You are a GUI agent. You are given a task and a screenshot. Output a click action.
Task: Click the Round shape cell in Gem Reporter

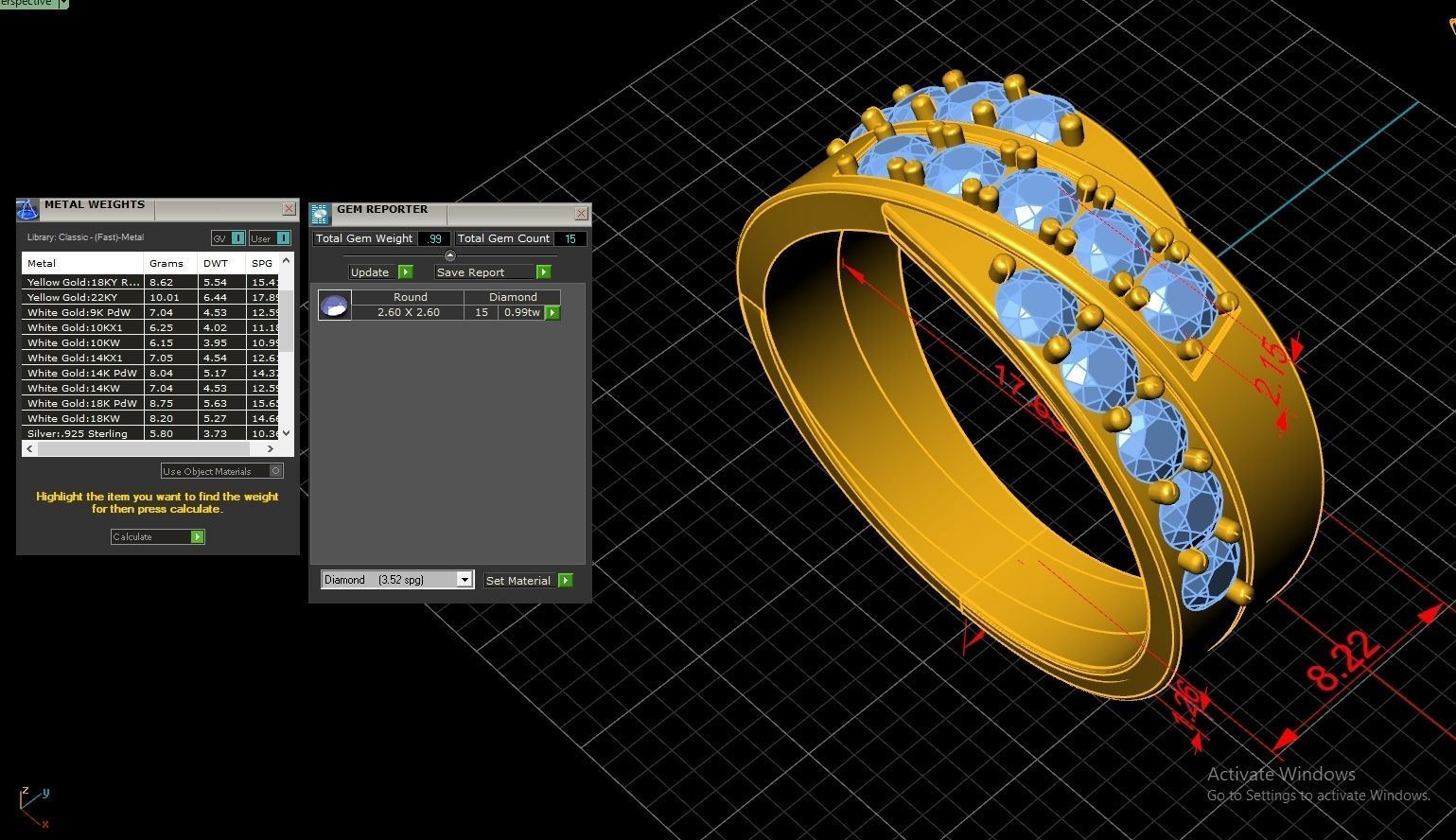(410, 297)
